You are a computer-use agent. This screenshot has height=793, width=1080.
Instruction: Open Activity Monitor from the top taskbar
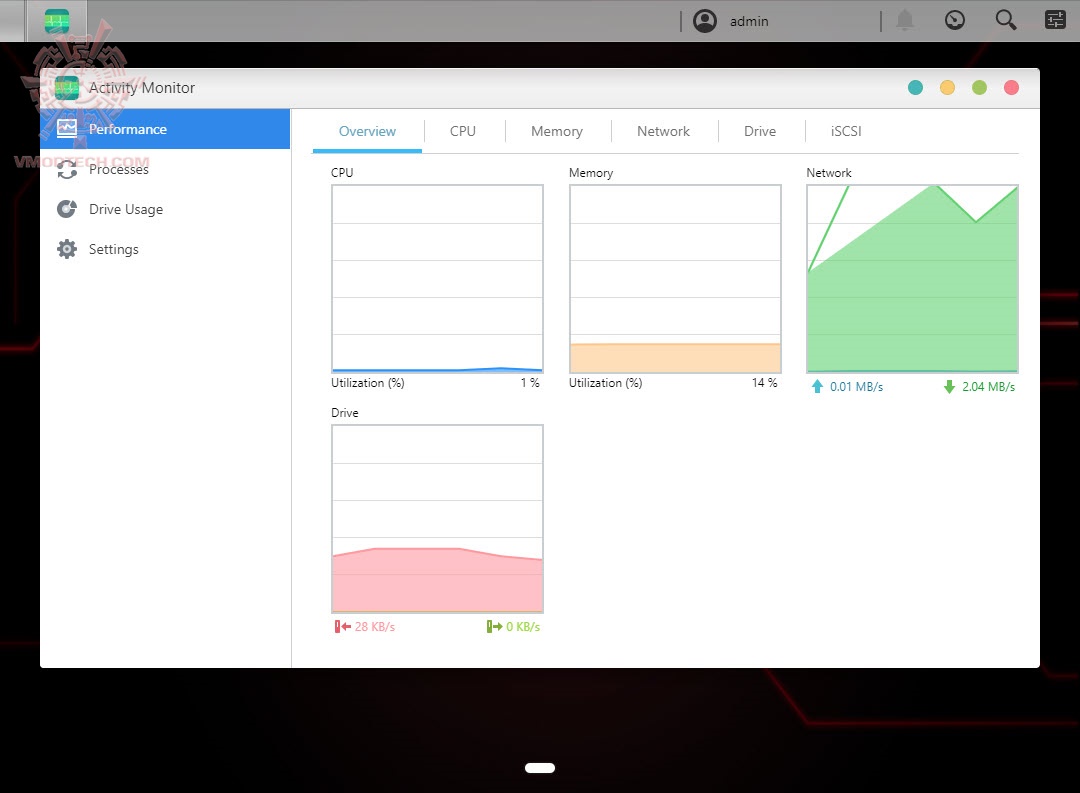coord(56,21)
